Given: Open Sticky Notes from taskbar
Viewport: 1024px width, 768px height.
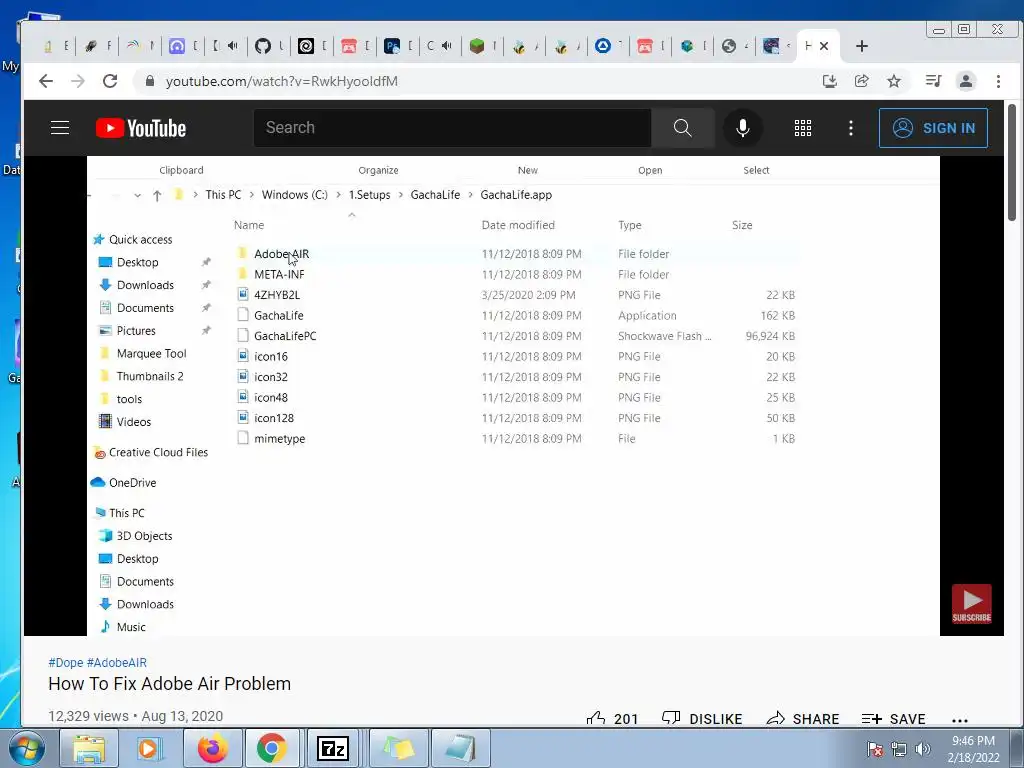Looking at the screenshot, I should pos(398,748).
